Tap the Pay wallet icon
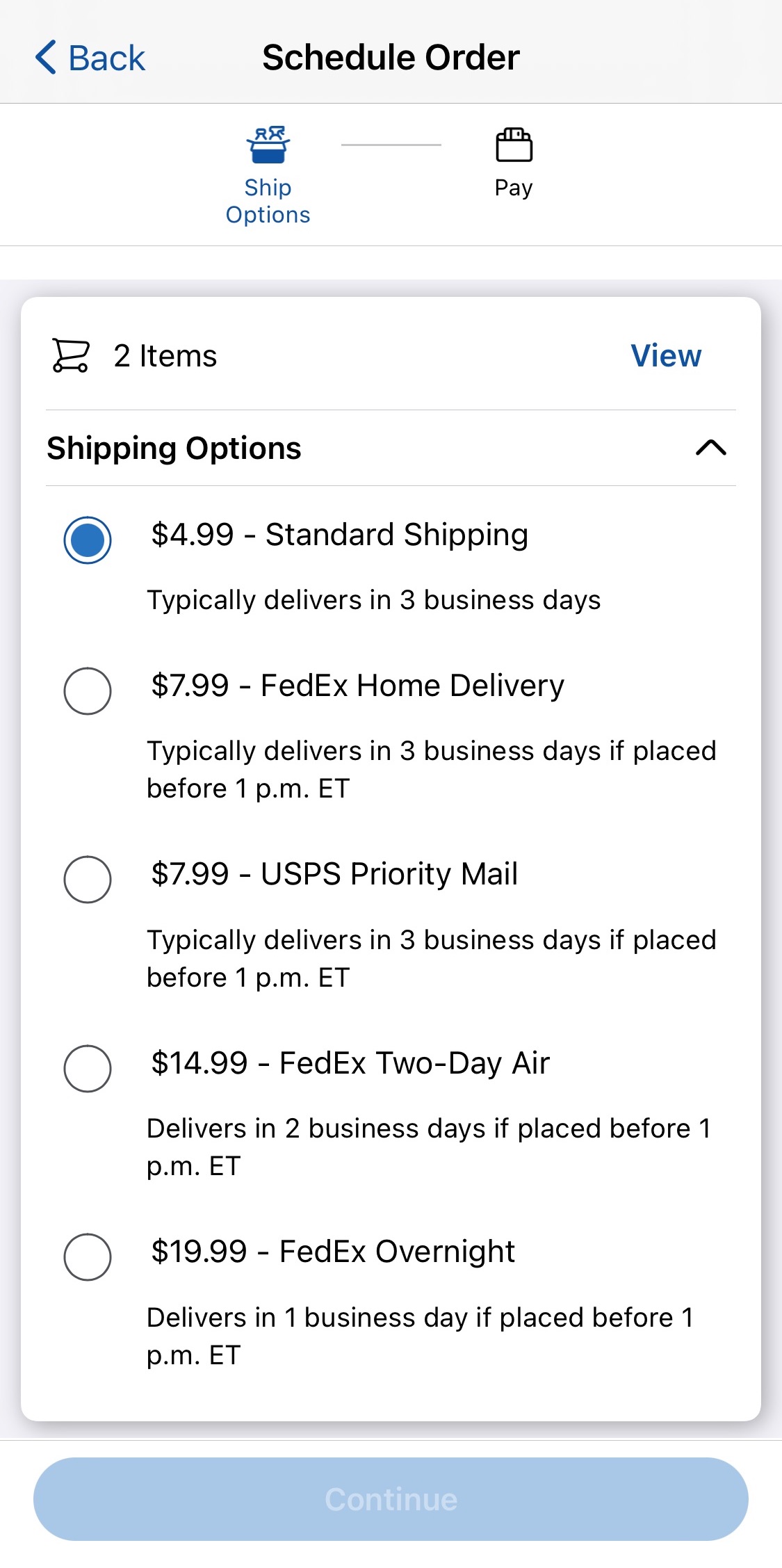The width and height of the screenshot is (782, 1568). [514, 145]
